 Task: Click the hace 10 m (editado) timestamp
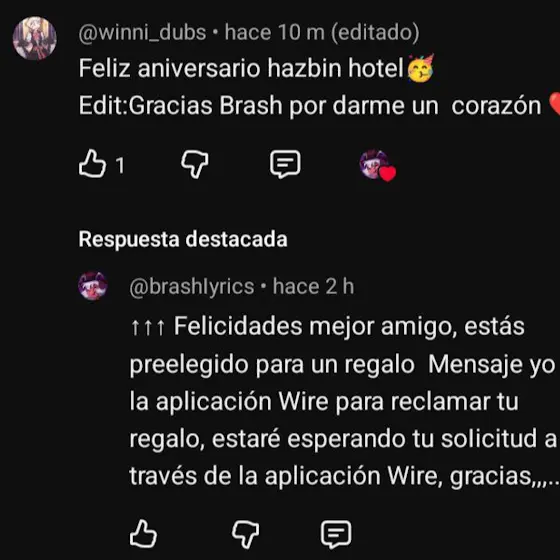pyautogui.click(x=322, y=33)
